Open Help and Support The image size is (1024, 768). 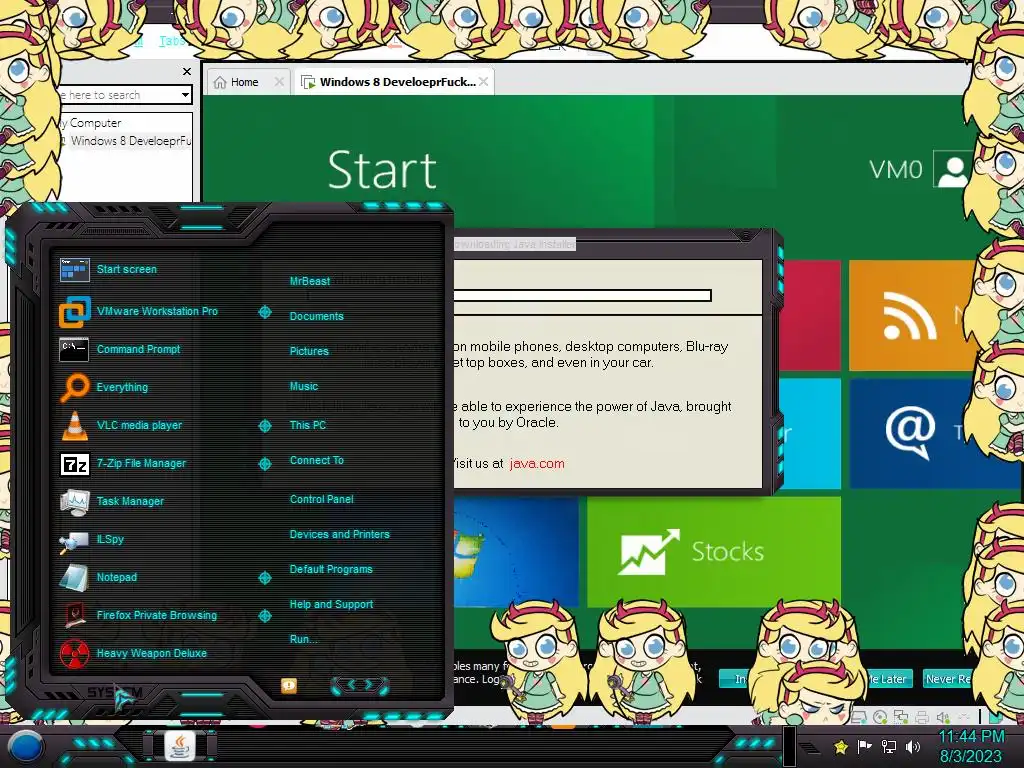coord(331,605)
